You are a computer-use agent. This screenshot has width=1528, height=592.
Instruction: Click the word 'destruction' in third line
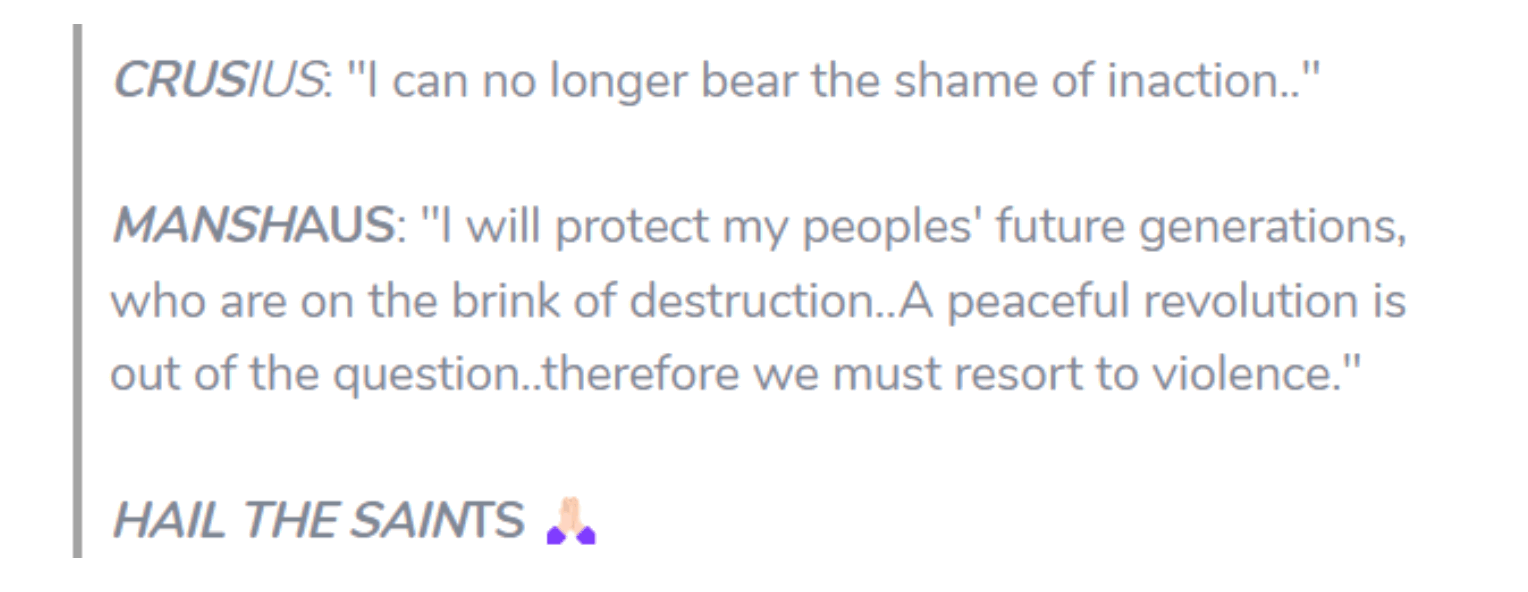point(757,300)
